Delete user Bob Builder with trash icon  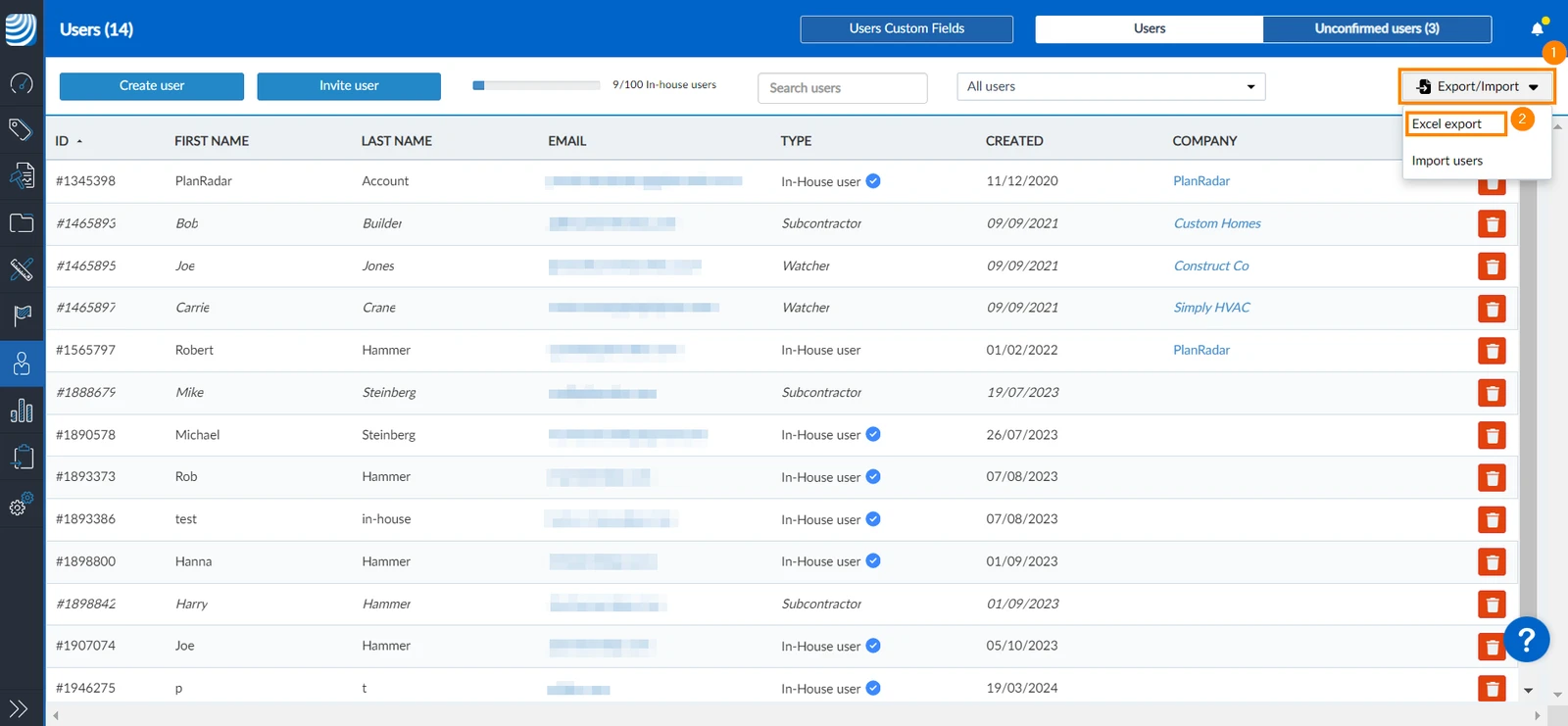pos(1492,224)
